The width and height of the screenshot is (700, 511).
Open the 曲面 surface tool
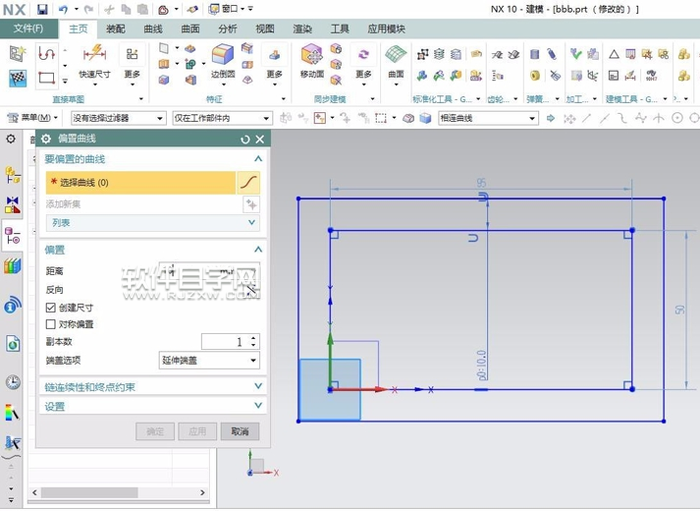[396, 58]
